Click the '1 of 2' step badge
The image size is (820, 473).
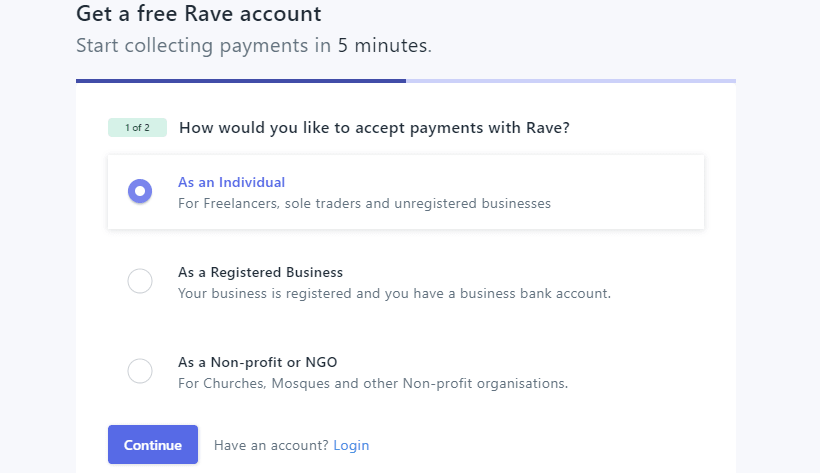click(138, 128)
